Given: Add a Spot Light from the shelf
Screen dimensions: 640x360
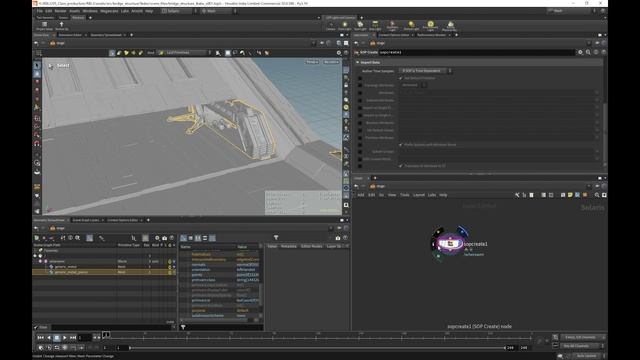Looking at the screenshot, I should (x=360, y=26).
